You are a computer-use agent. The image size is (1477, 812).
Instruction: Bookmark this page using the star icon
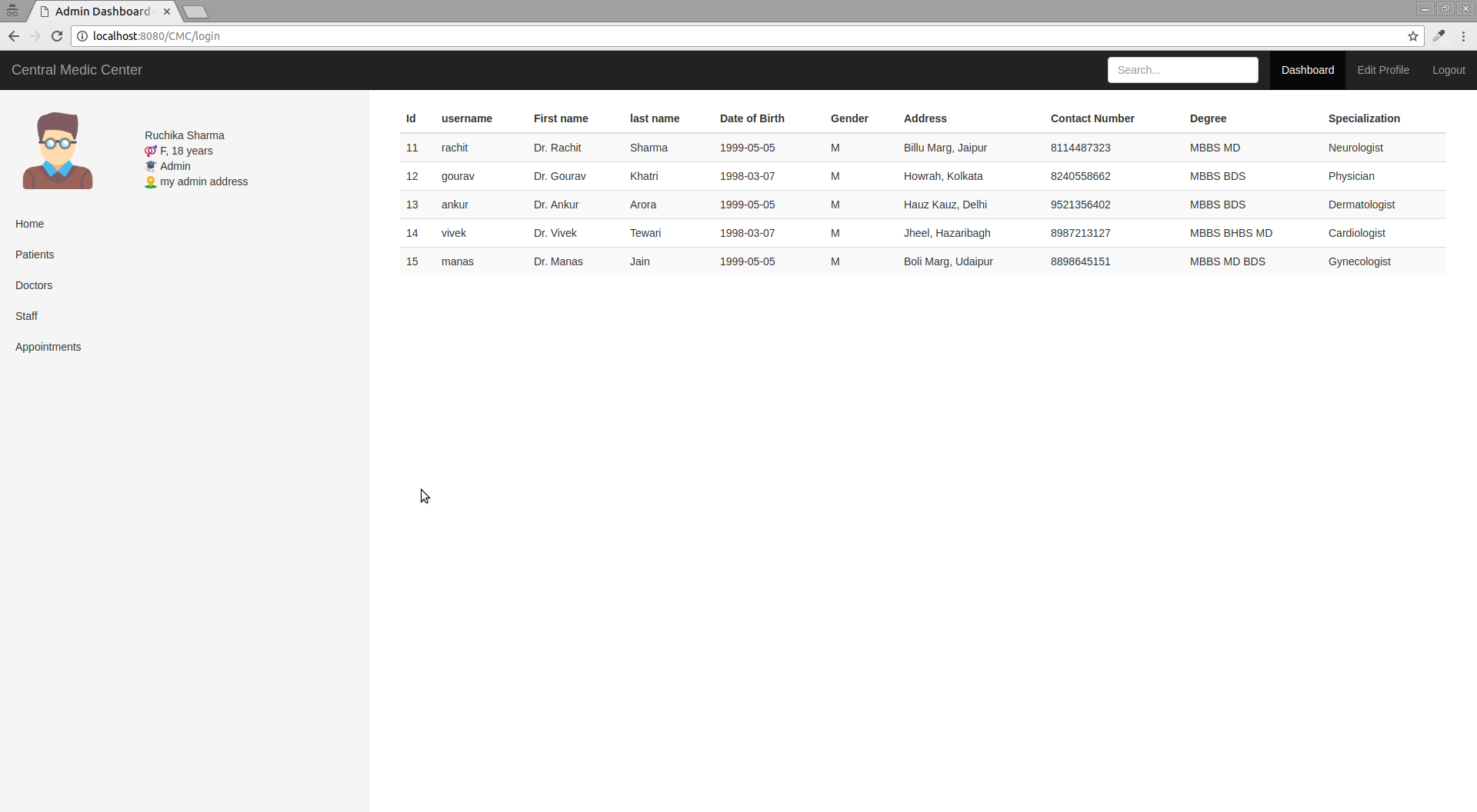[x=1412, y=36]
